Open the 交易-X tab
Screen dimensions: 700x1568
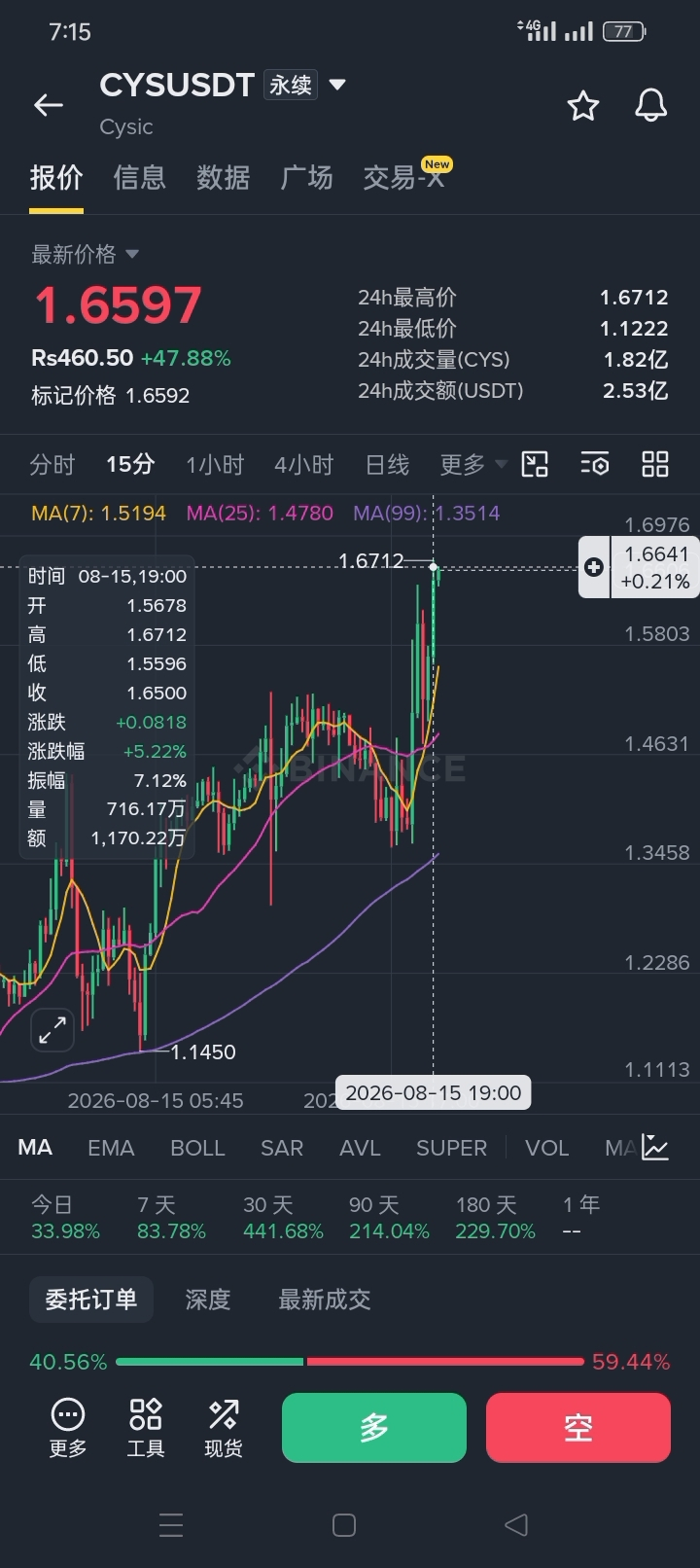[x=406, y=176]
